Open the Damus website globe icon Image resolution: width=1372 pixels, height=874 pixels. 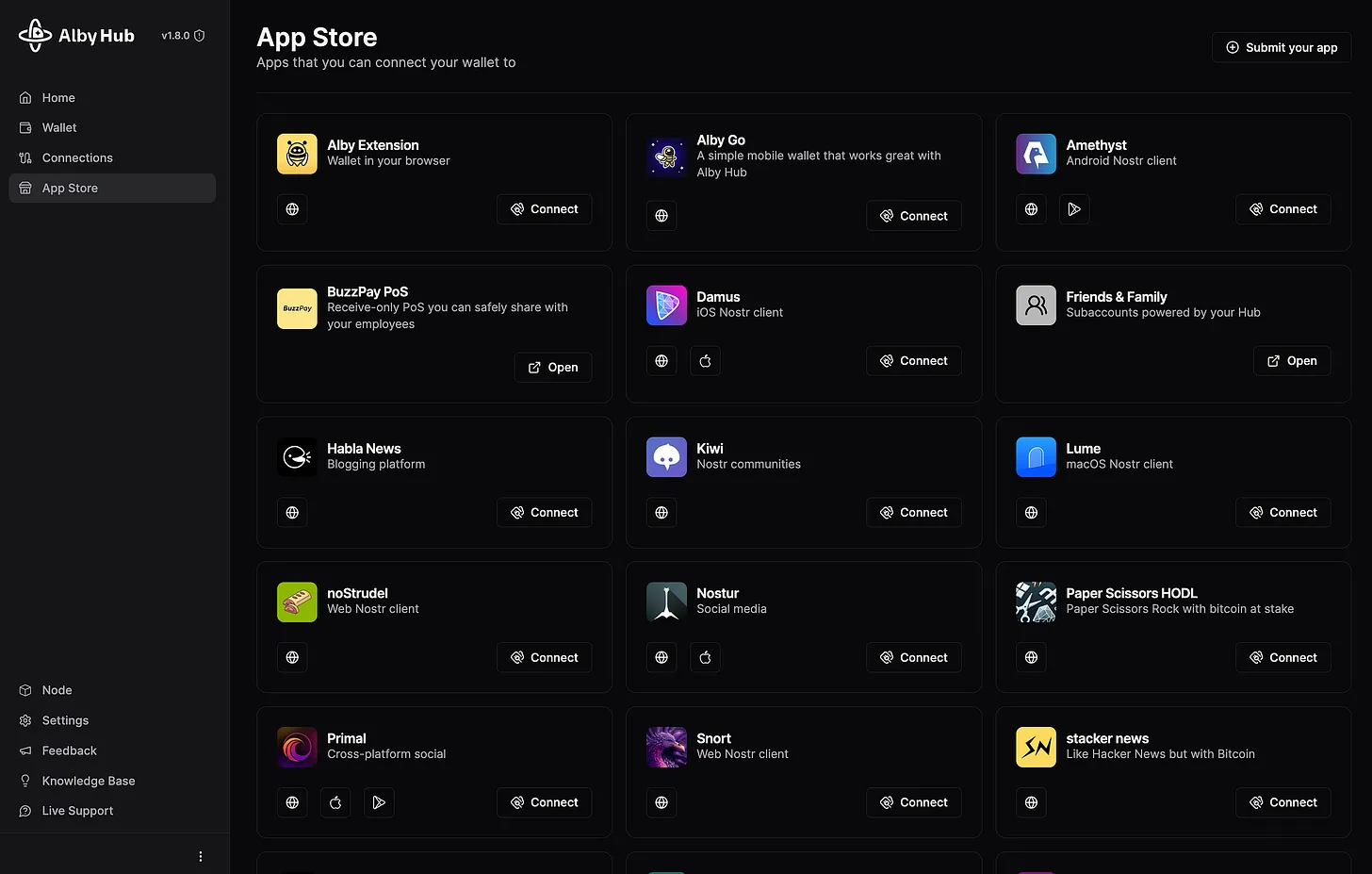[661, 361]
